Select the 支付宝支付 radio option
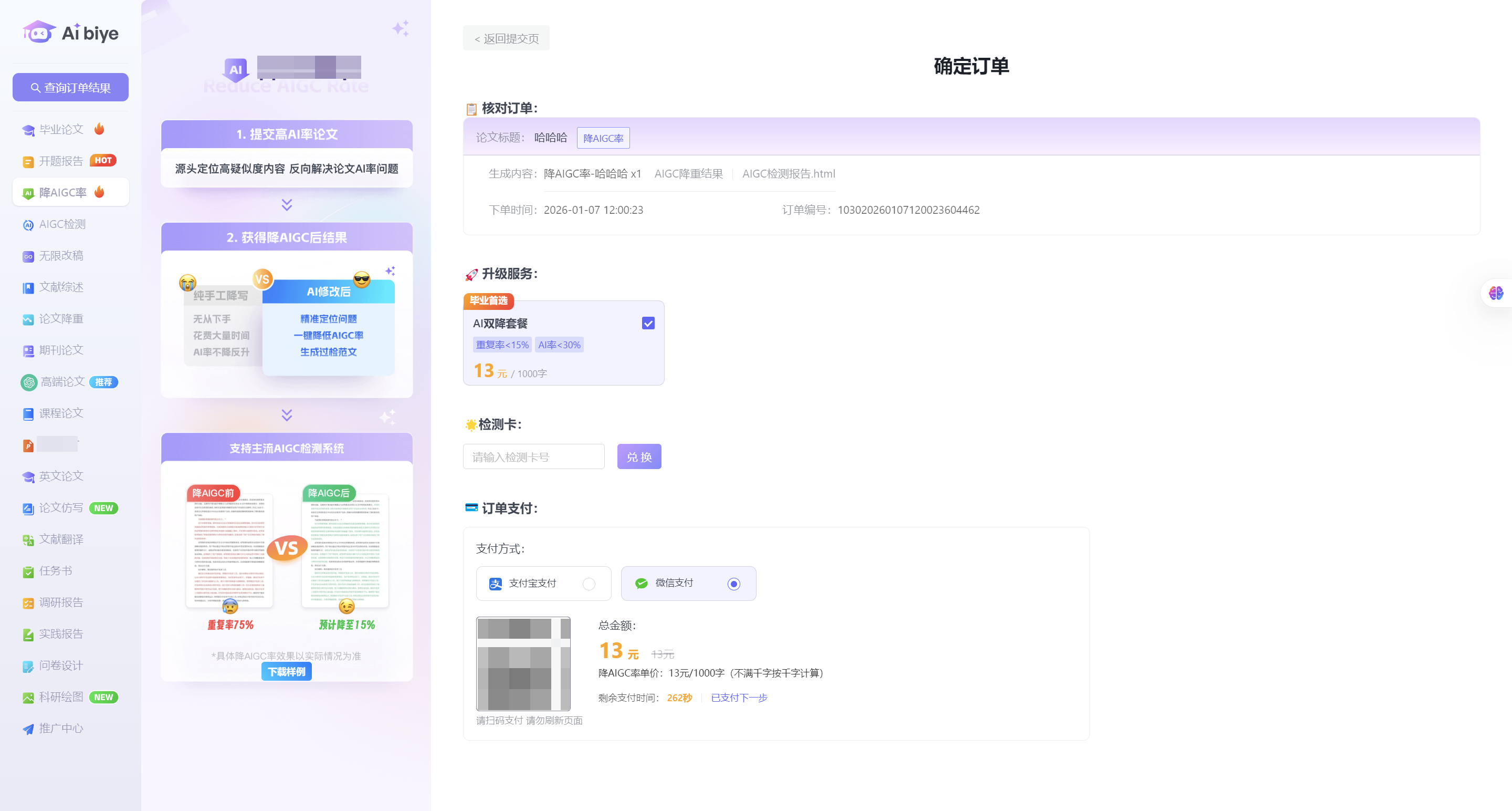 pyautogui.click(x=589, y=583)
